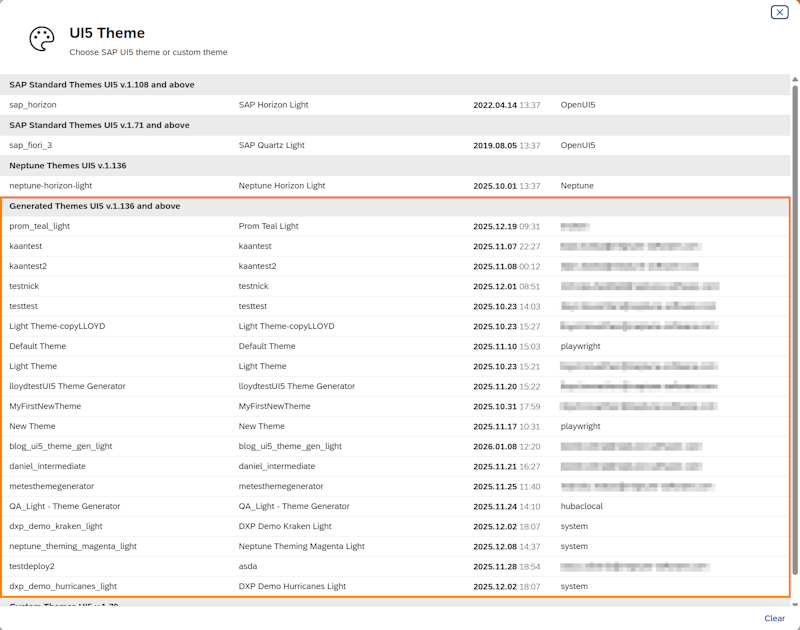
Task: Select the QA_Light - Theme Generator row
Action: click(395, 506)
